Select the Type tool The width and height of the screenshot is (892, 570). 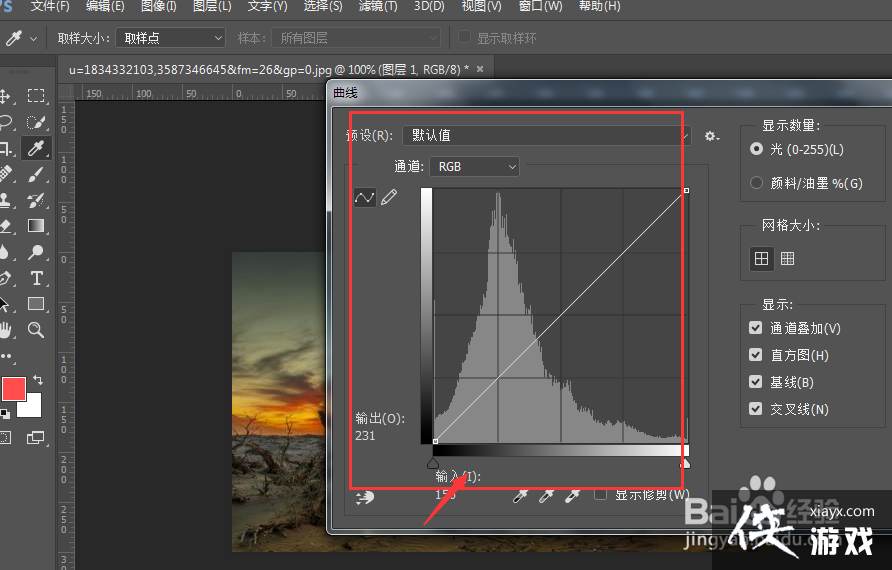tap(36, 278)
